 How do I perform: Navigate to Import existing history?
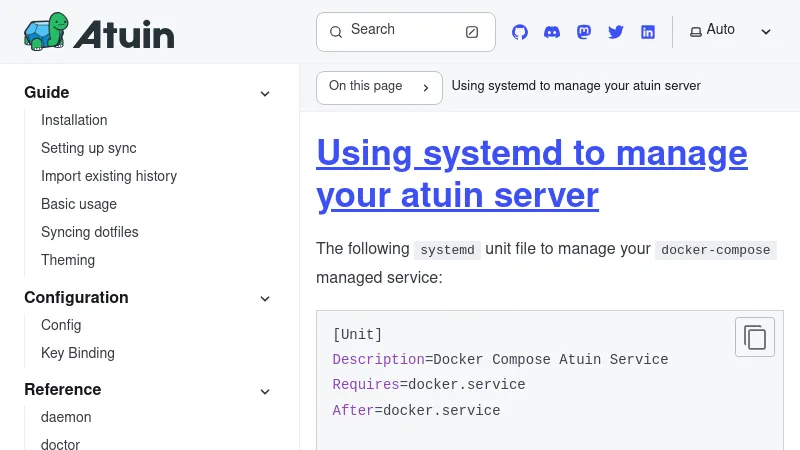(x=109, y=176)
